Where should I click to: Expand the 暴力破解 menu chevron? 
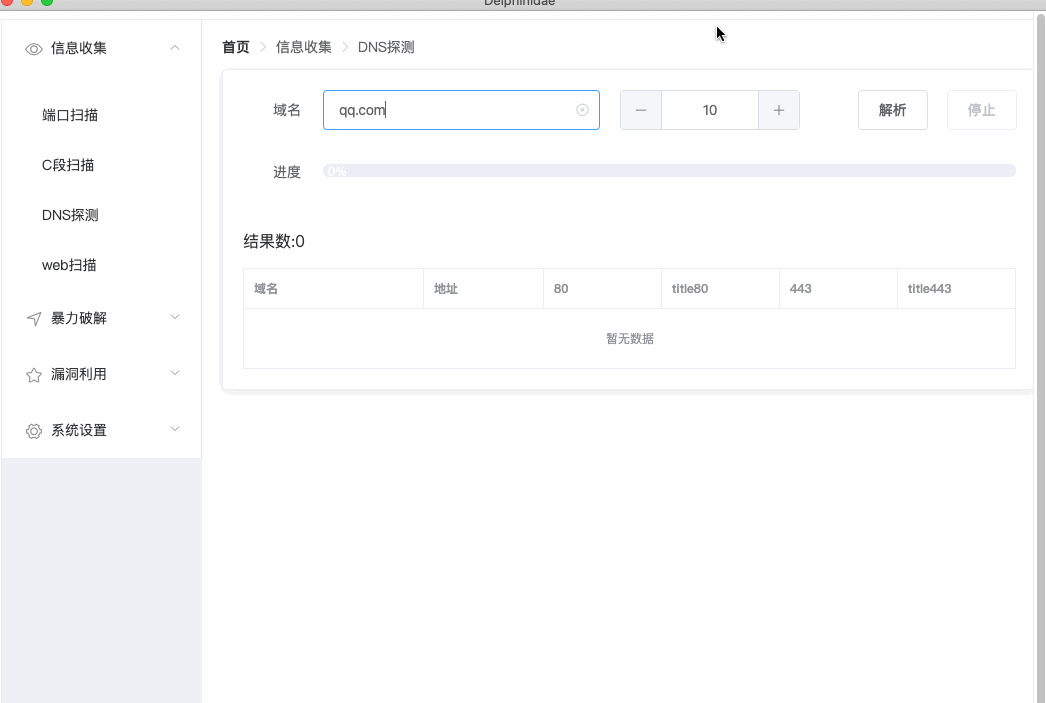pyautogui.click(x=175, y=317)
